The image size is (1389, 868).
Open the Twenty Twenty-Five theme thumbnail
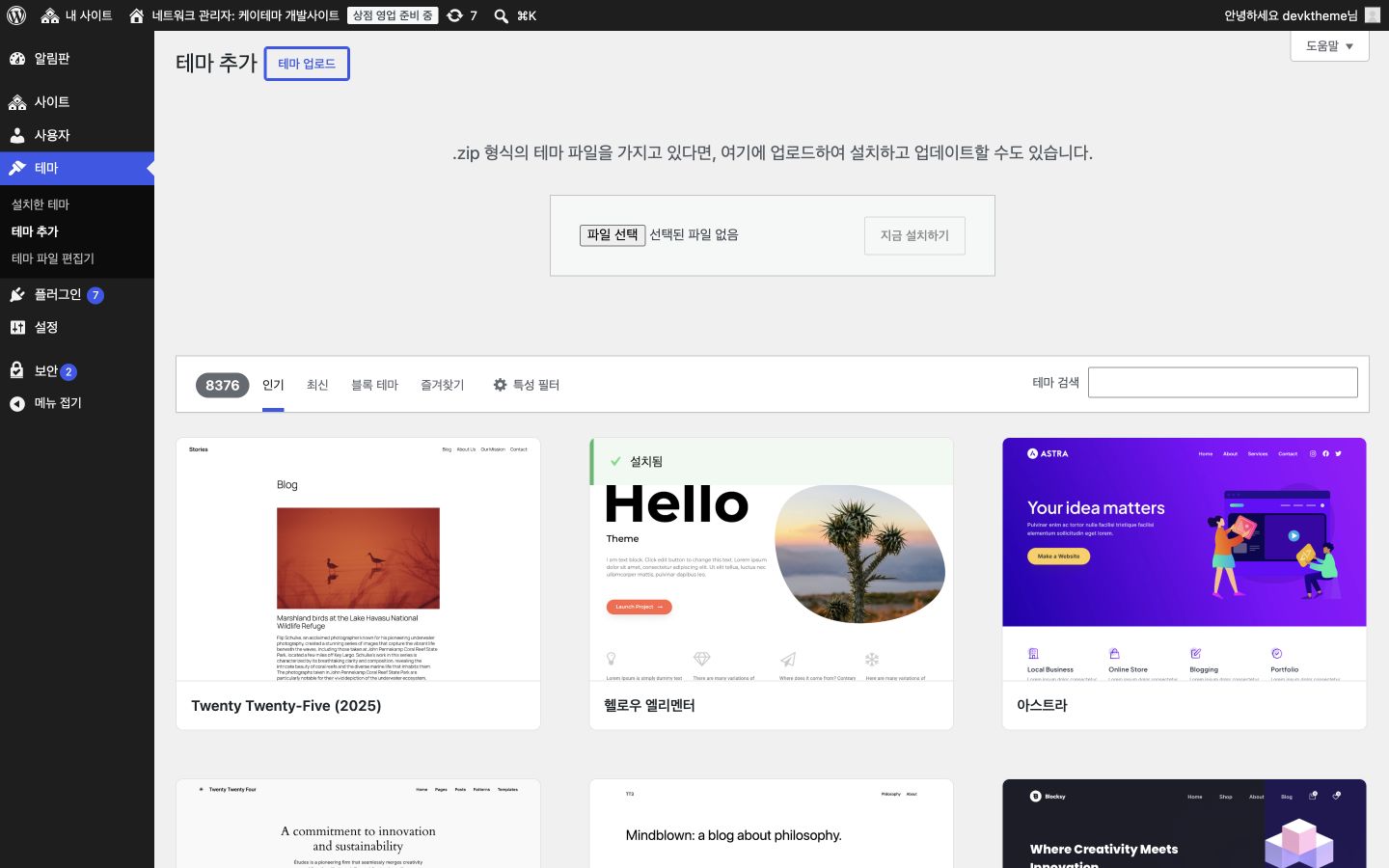click(x=358, y=559)
